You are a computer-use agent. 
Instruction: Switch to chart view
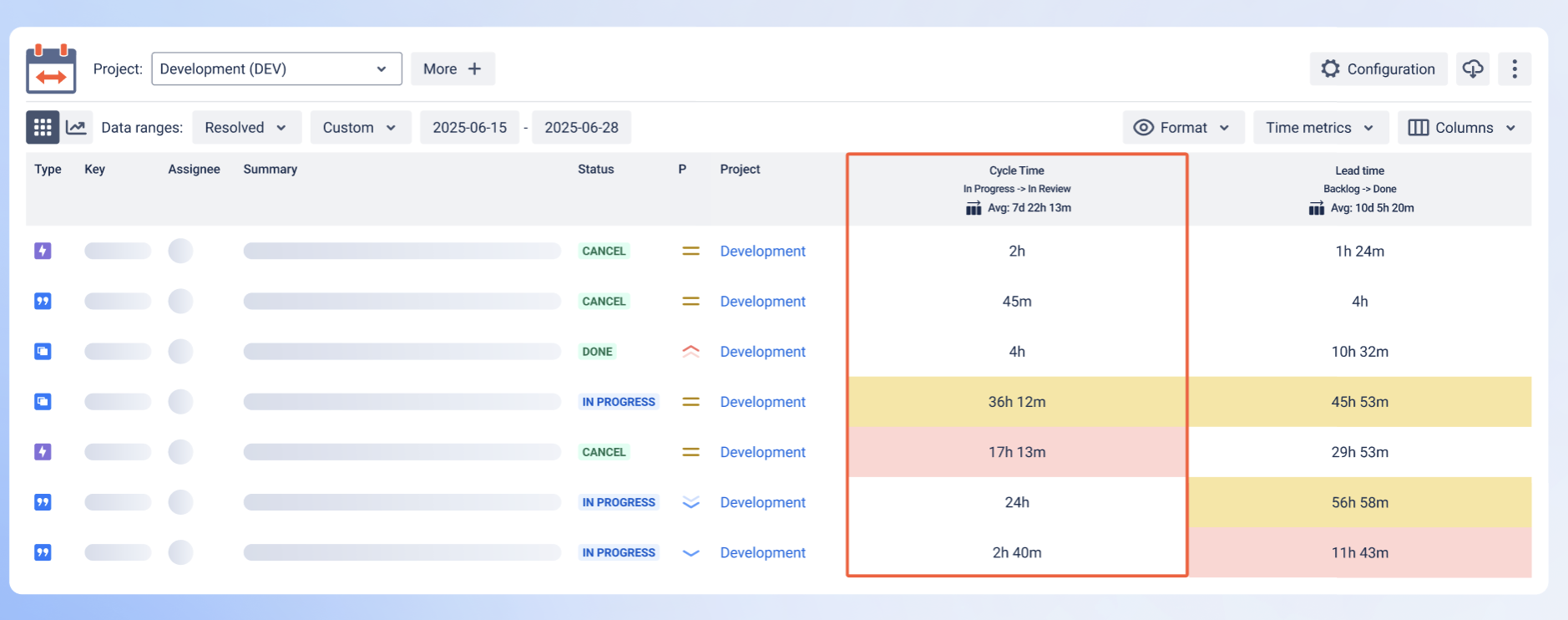(76, 127)
